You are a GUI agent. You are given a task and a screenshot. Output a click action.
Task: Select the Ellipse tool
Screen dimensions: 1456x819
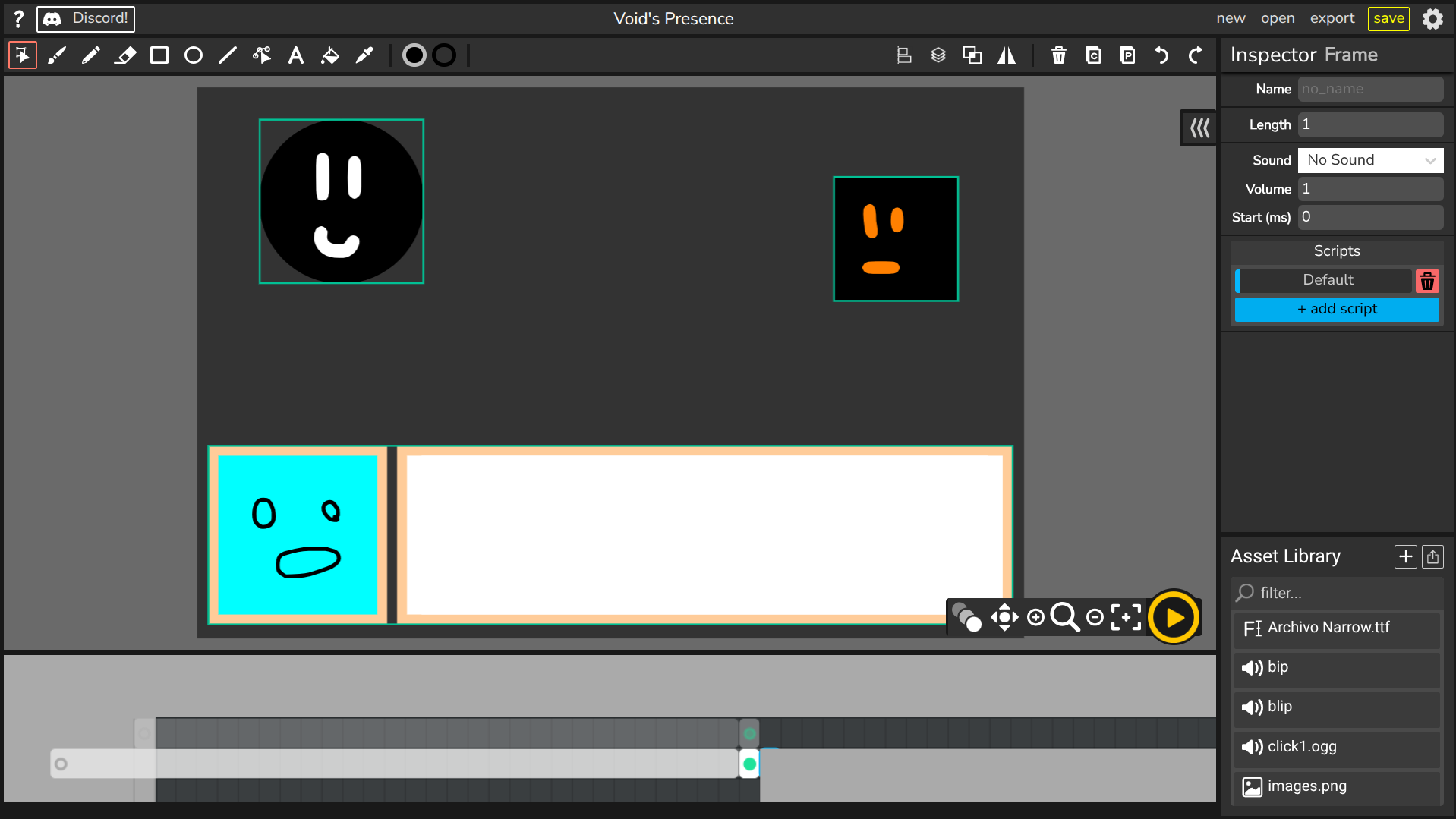[x=194, y=55]
